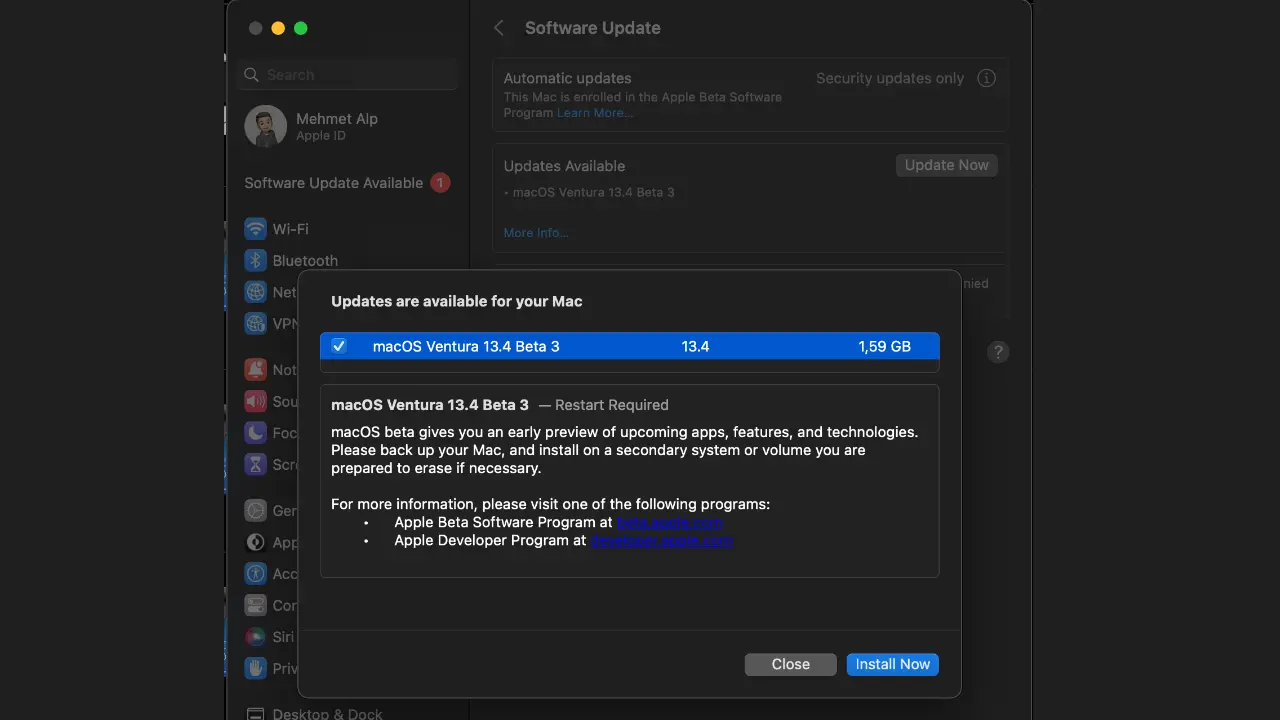Click the Restart Required label
Image resolution: width=1280 pixels, height=720 pixels.
(612, 405)
